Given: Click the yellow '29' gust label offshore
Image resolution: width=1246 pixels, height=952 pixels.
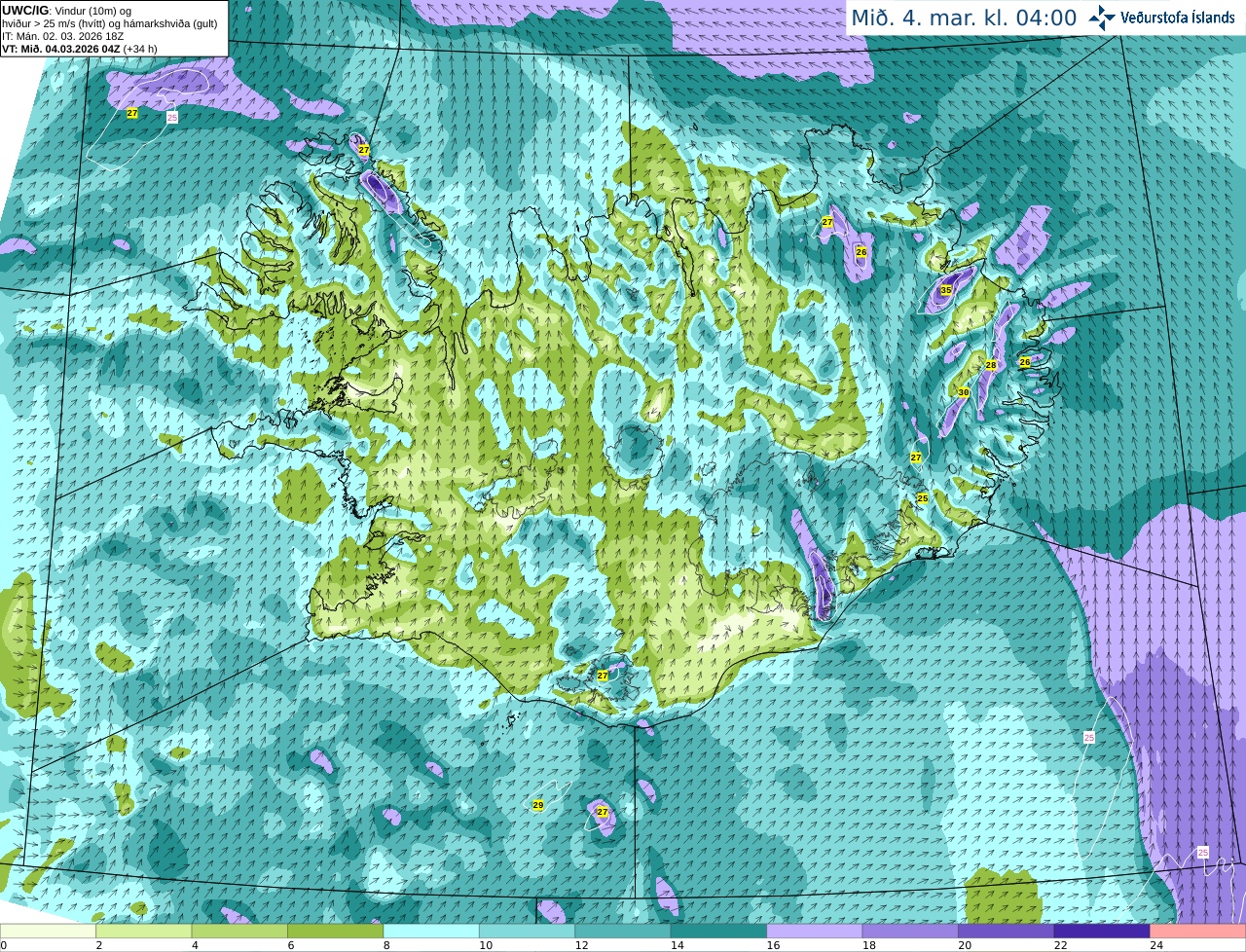Looking at the screenshot, I should [538, 805].
